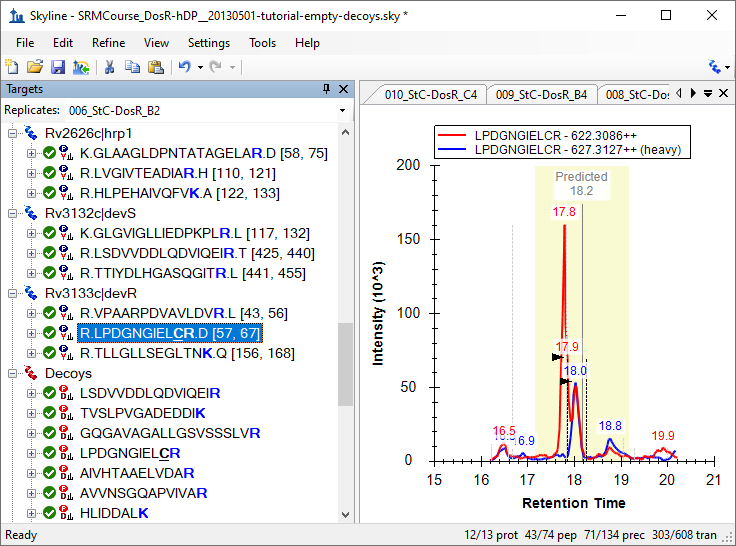Image resolution: width=736 pixels, height=546 pixels.
Task: Click the Cut scissors icon
Action: point(110,67)
